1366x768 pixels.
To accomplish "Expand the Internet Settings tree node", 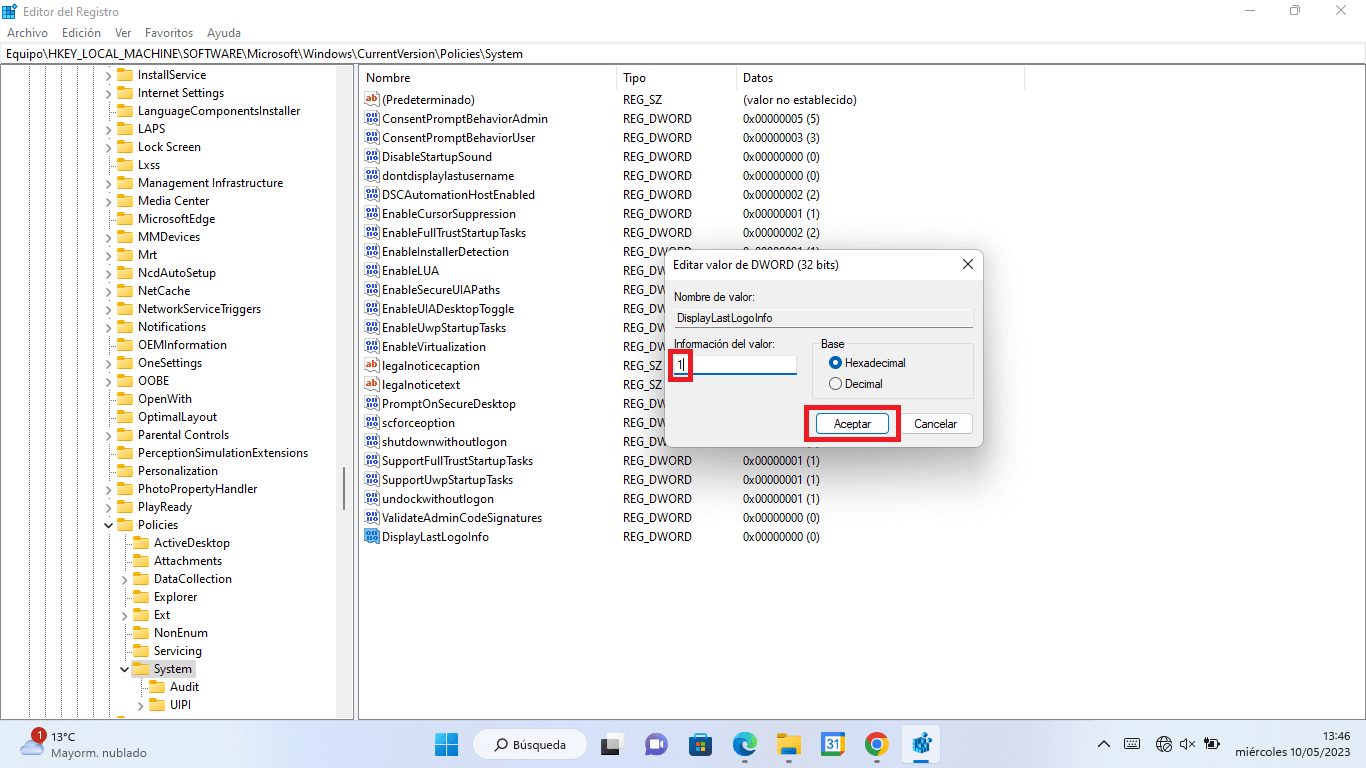I will point(108,93).
